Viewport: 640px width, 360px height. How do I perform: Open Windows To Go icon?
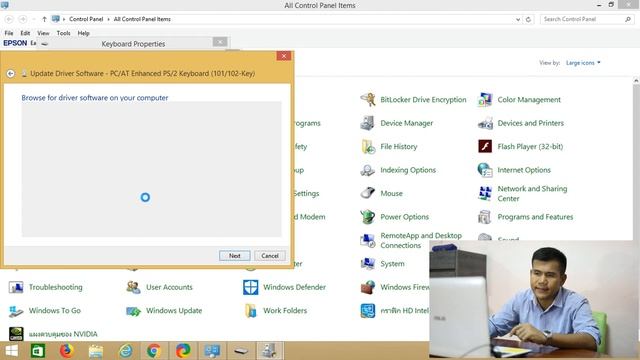(16, 311)
